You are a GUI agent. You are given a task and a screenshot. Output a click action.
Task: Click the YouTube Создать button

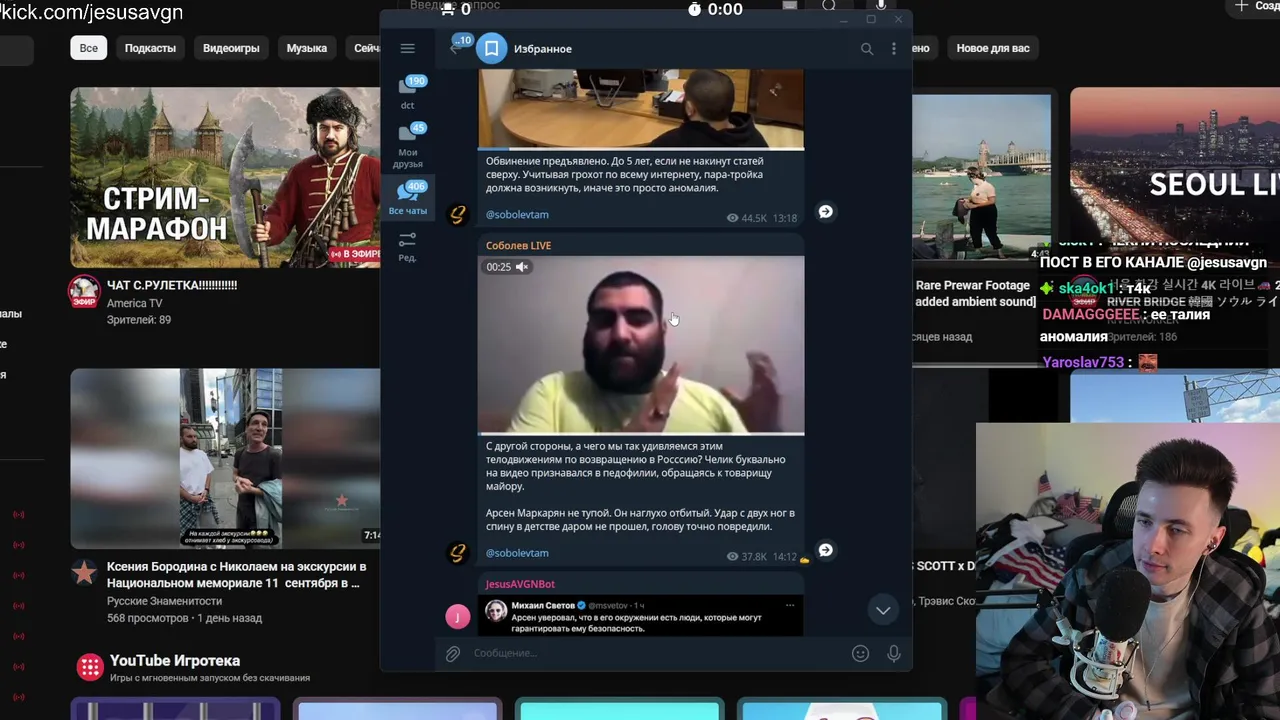click(1256, 7)
